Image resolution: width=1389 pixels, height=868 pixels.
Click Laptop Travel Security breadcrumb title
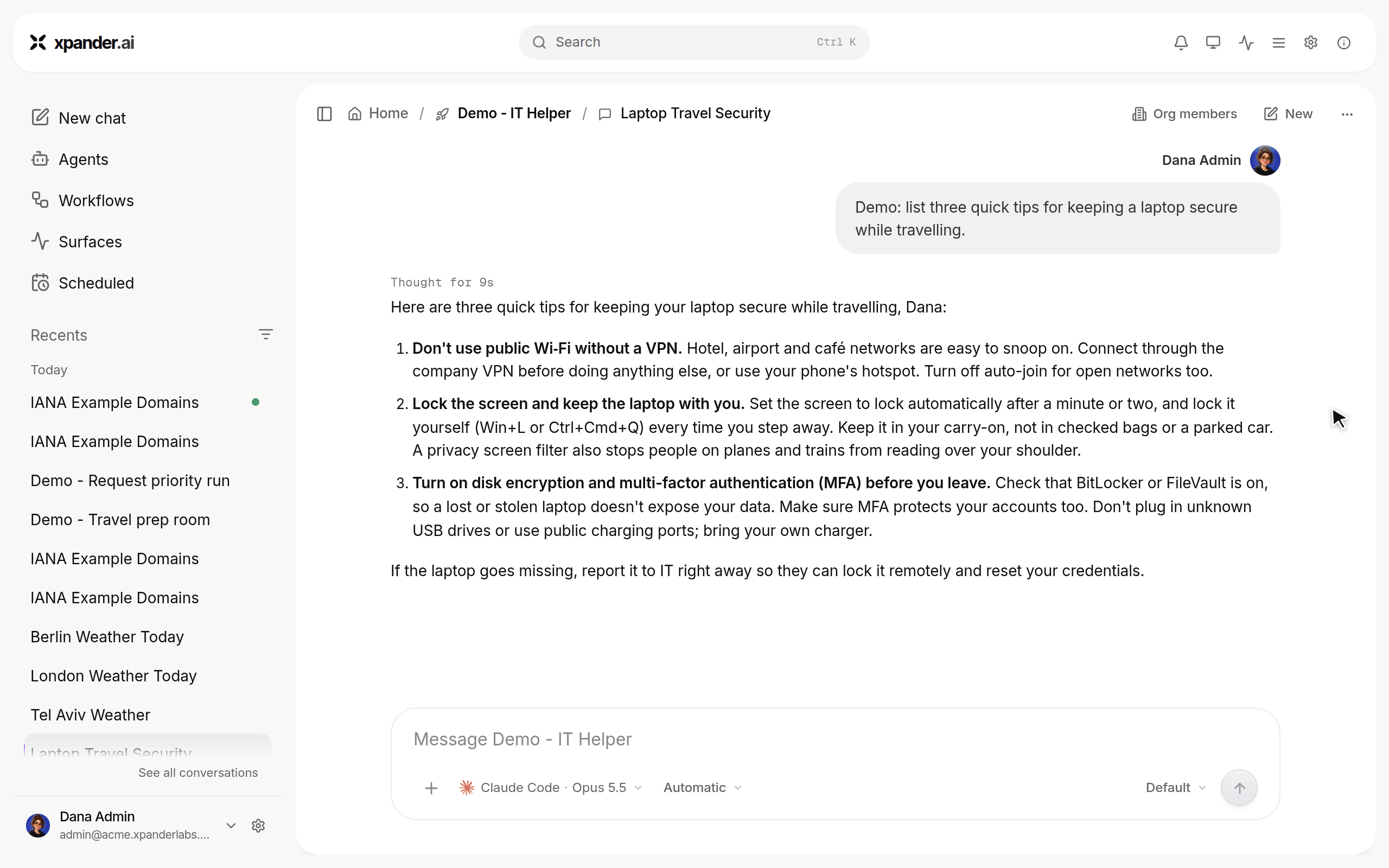coord(695,114)
